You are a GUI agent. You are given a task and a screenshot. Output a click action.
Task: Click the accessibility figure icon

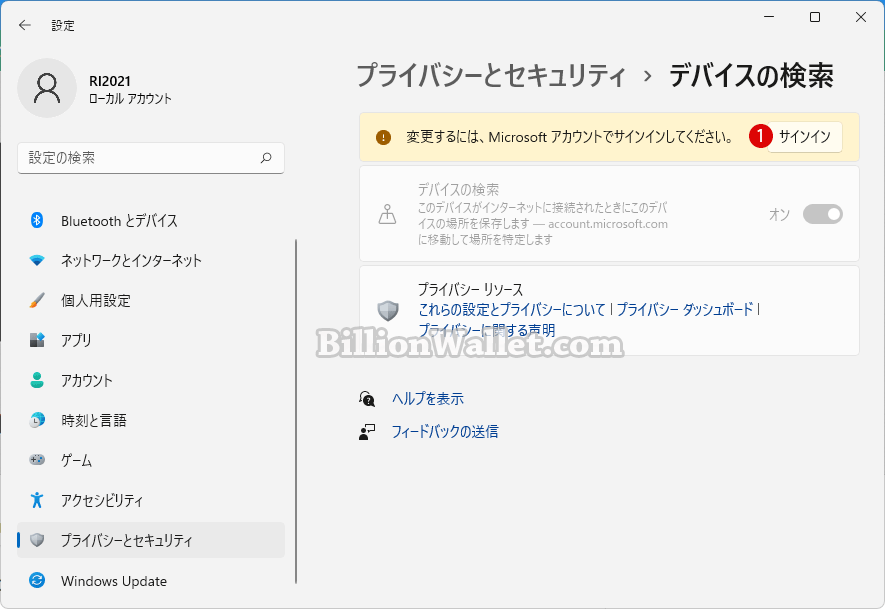click(x=37, y=500)
